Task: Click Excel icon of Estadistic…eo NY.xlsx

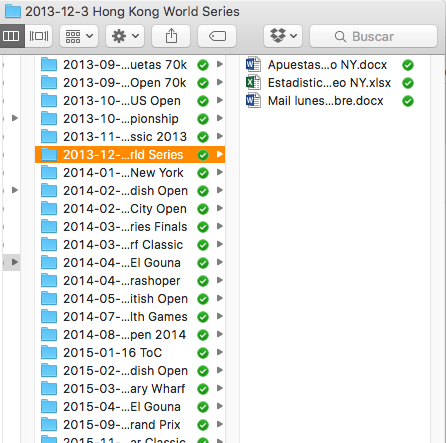Action: (x=253, y=82)
